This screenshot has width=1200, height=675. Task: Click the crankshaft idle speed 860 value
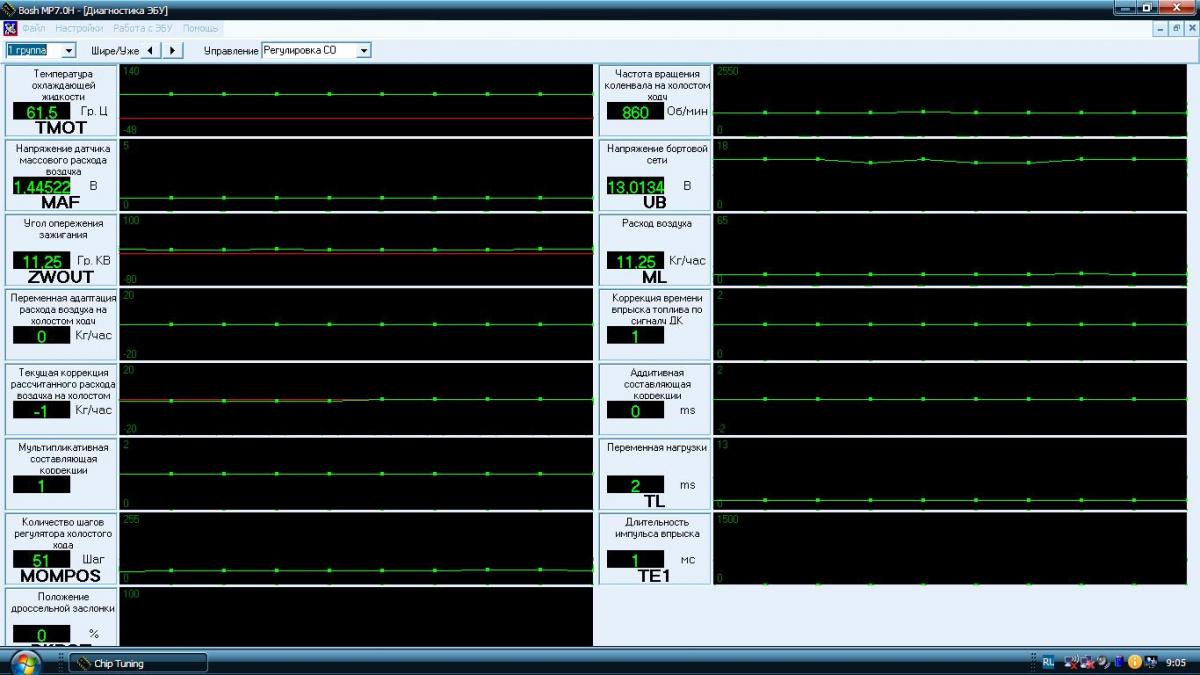(x=635, y=112)
